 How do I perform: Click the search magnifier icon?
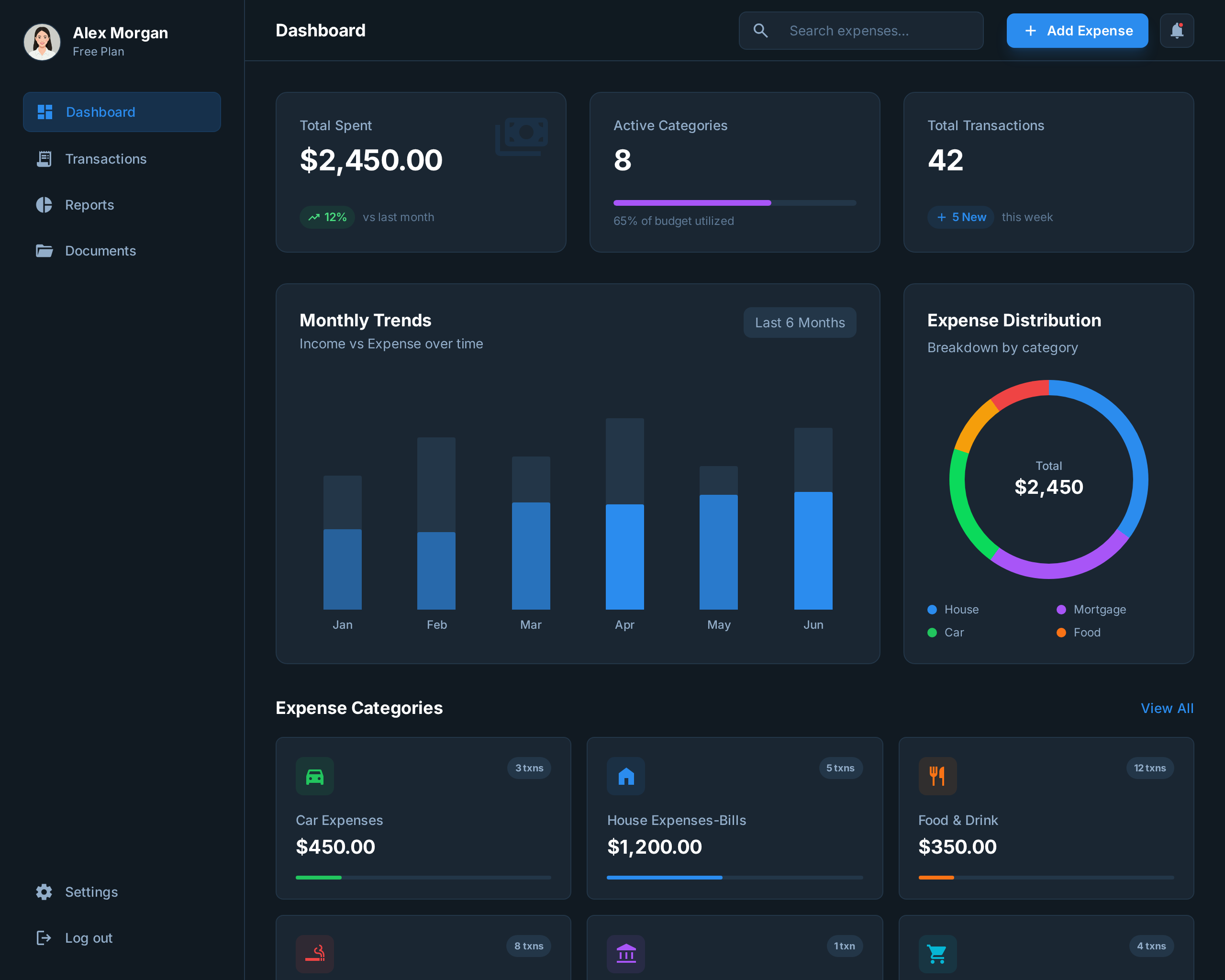click(760, 31)
